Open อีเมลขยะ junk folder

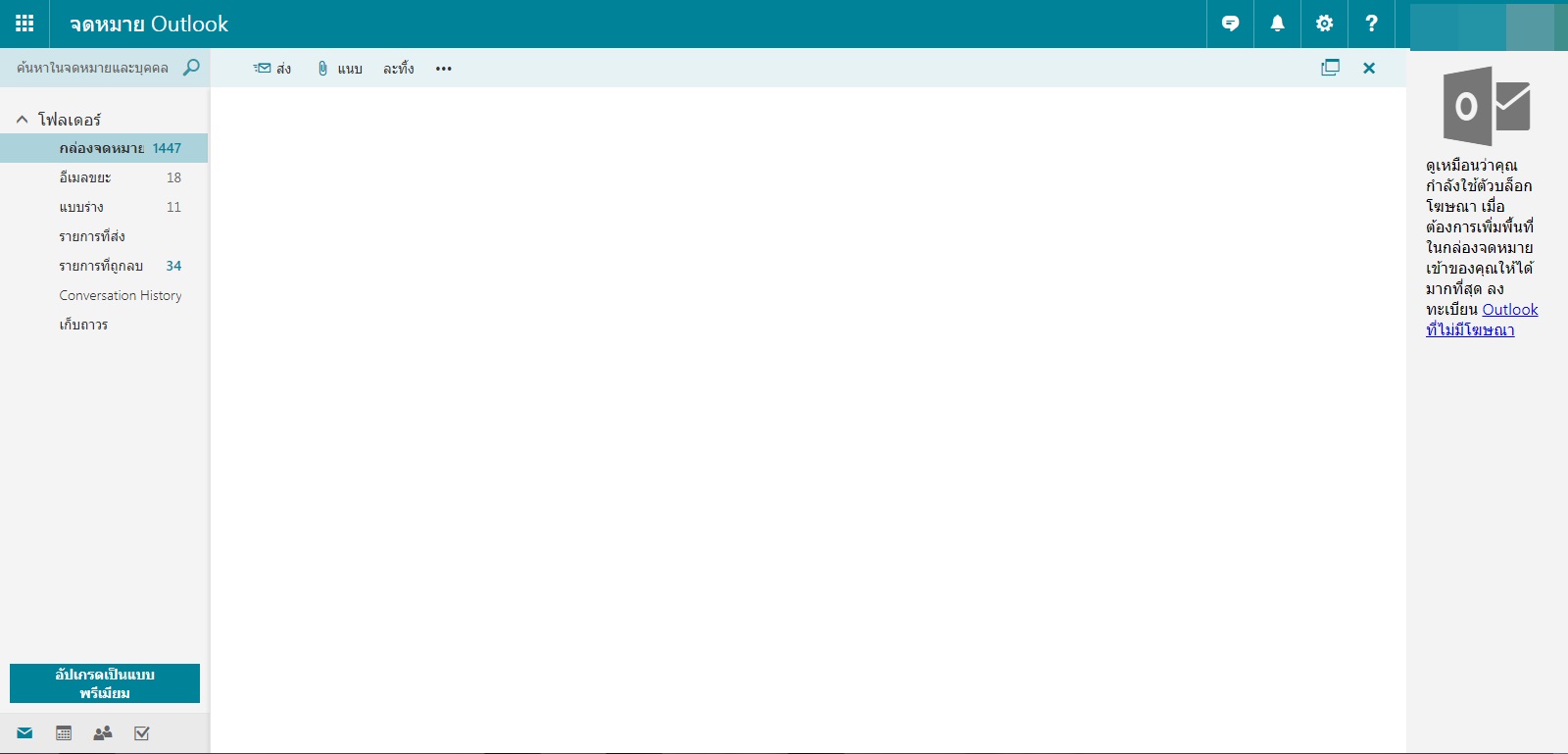click(x=104, y=177)
